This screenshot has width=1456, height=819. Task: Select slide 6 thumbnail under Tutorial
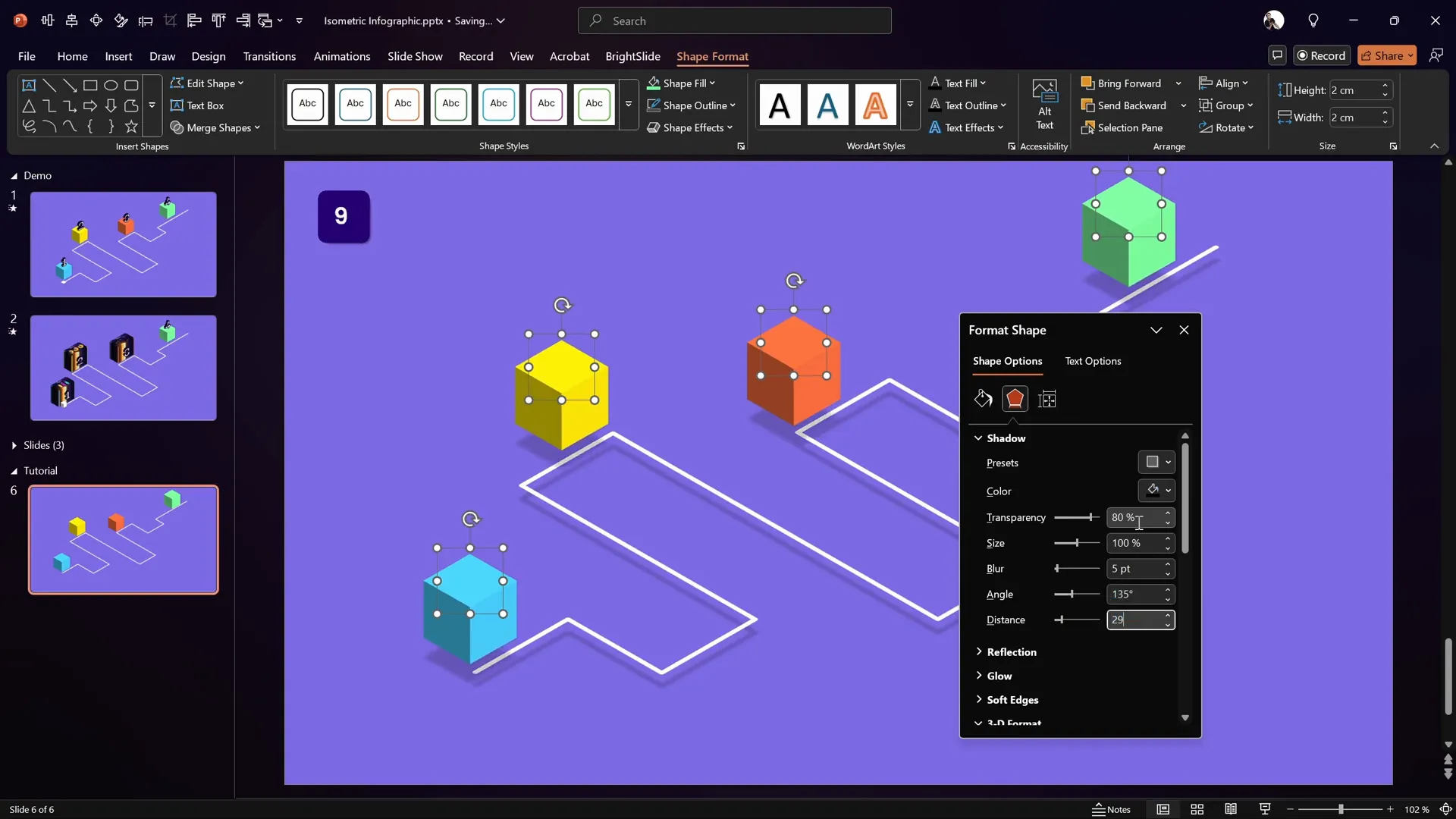pos(124,539)
